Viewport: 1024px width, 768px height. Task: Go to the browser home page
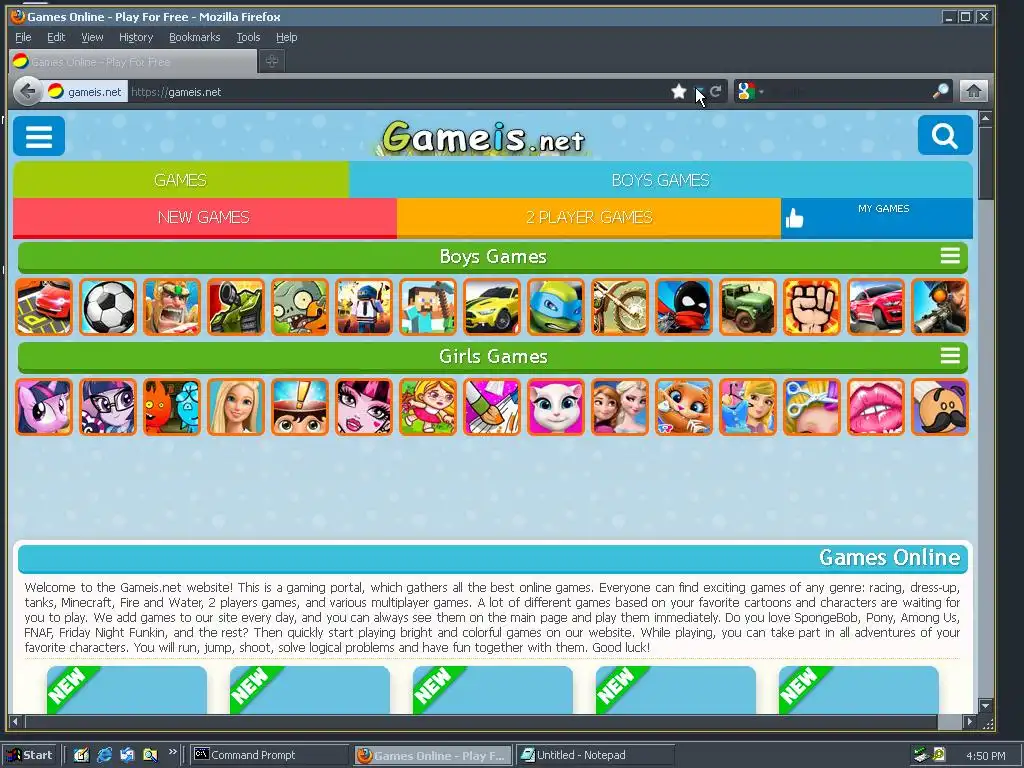[974, 91]
